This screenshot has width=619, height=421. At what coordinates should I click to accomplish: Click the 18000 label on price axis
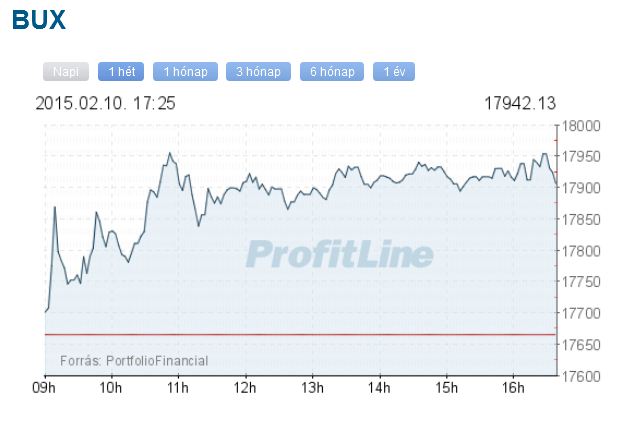(581, 126)
